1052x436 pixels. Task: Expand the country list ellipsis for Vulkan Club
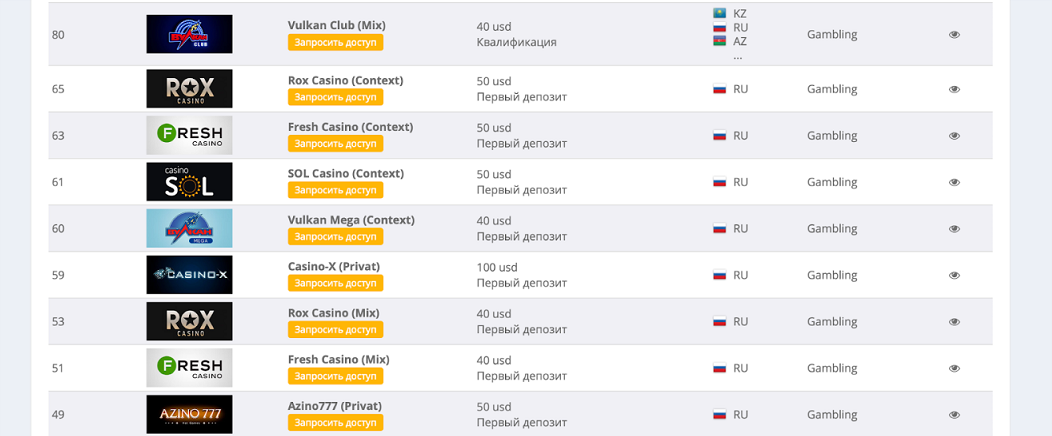(737, 56)
